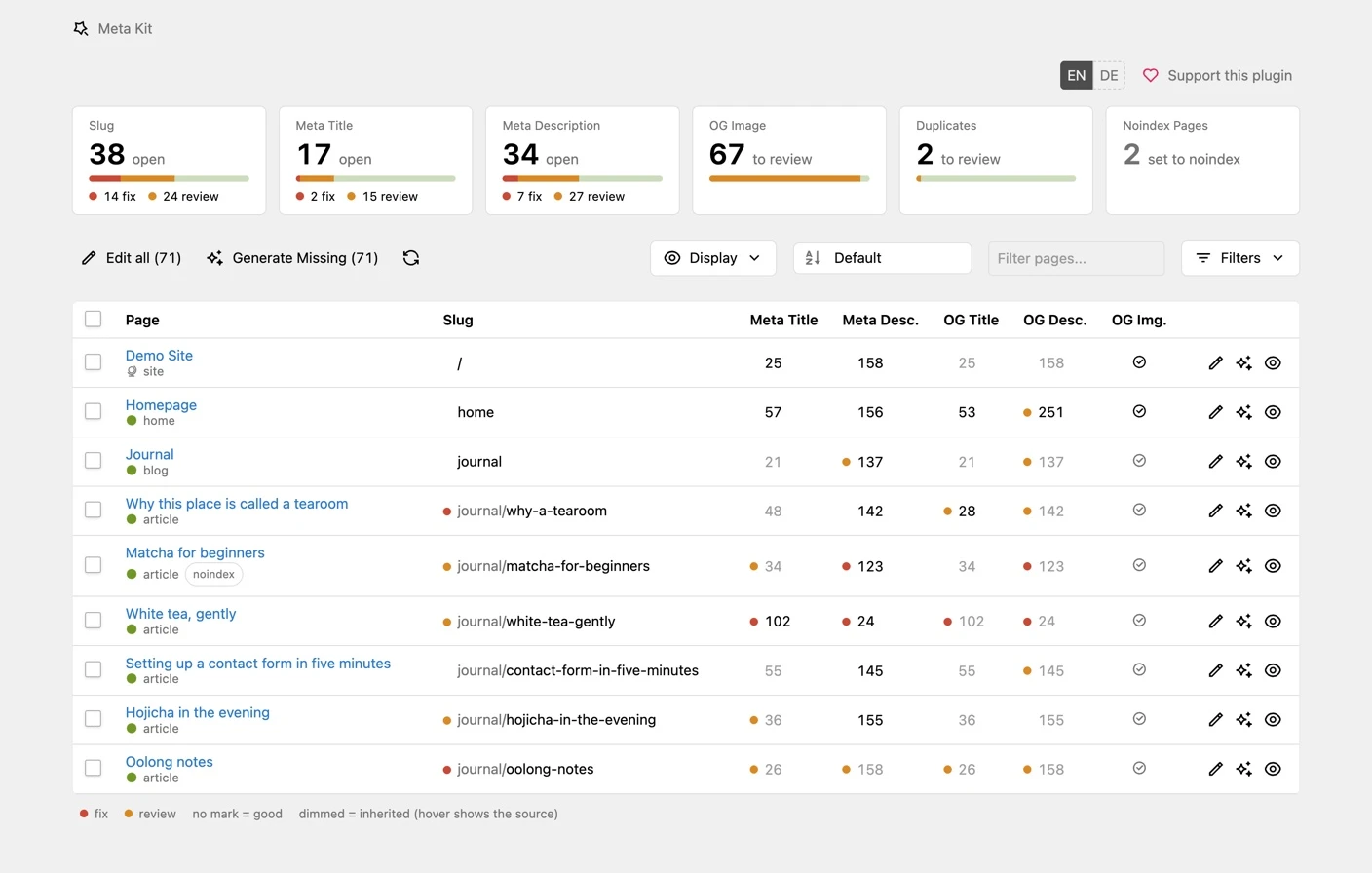Screen dimensions: 1372x873
Task: Open the Noindex Pages stat card
Action: coord(1202,161)
